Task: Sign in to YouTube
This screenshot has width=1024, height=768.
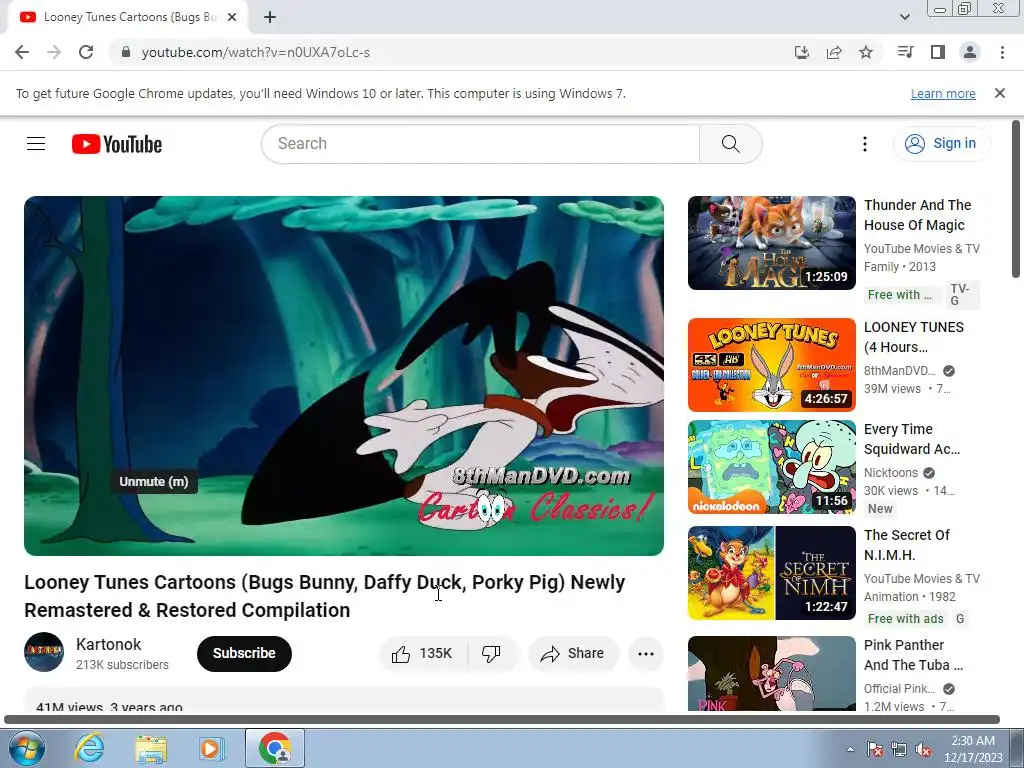Action: click(941, 144)
